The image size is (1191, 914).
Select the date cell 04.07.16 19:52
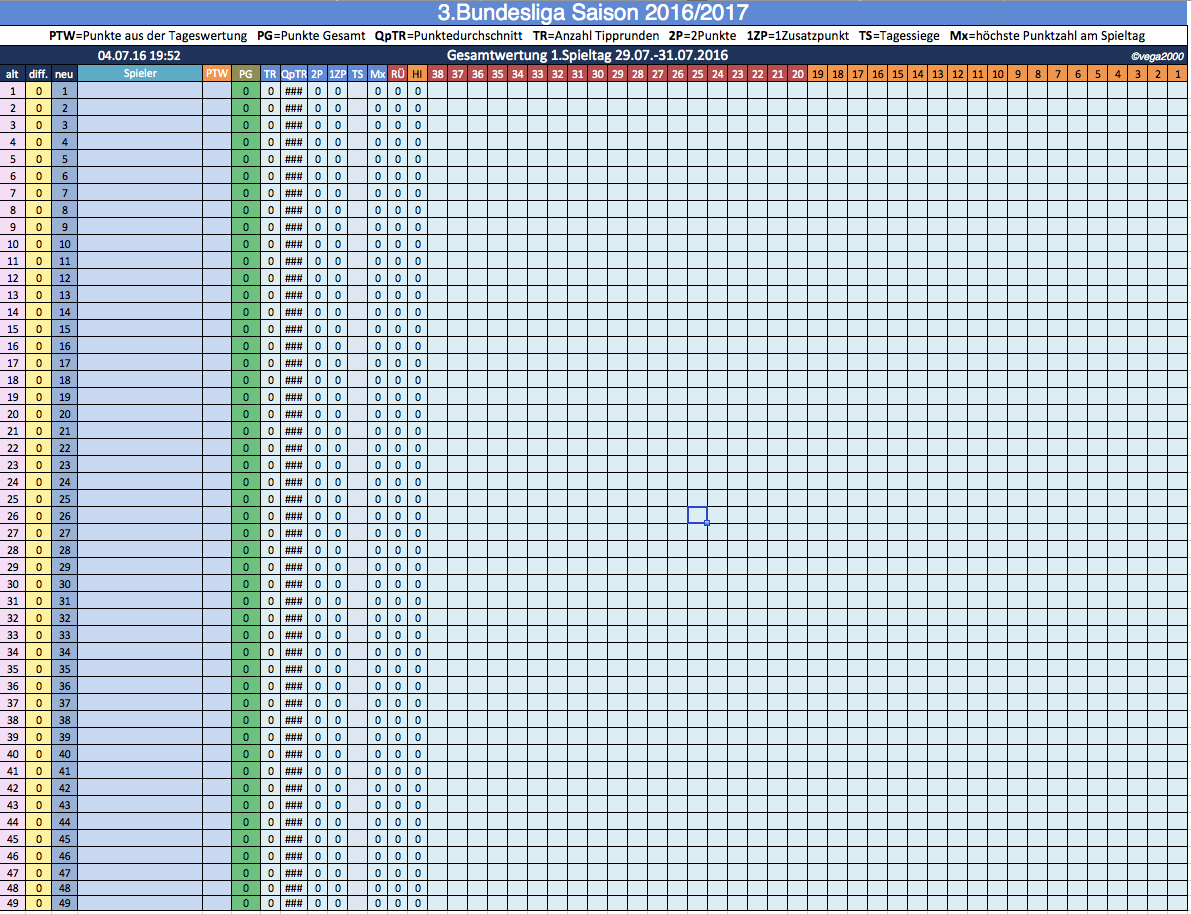pos(139,55)
